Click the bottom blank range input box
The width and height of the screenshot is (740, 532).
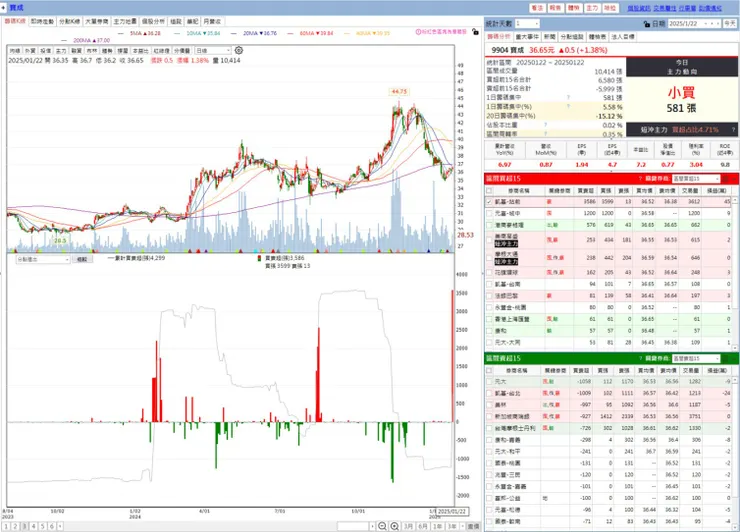point(353,526)
